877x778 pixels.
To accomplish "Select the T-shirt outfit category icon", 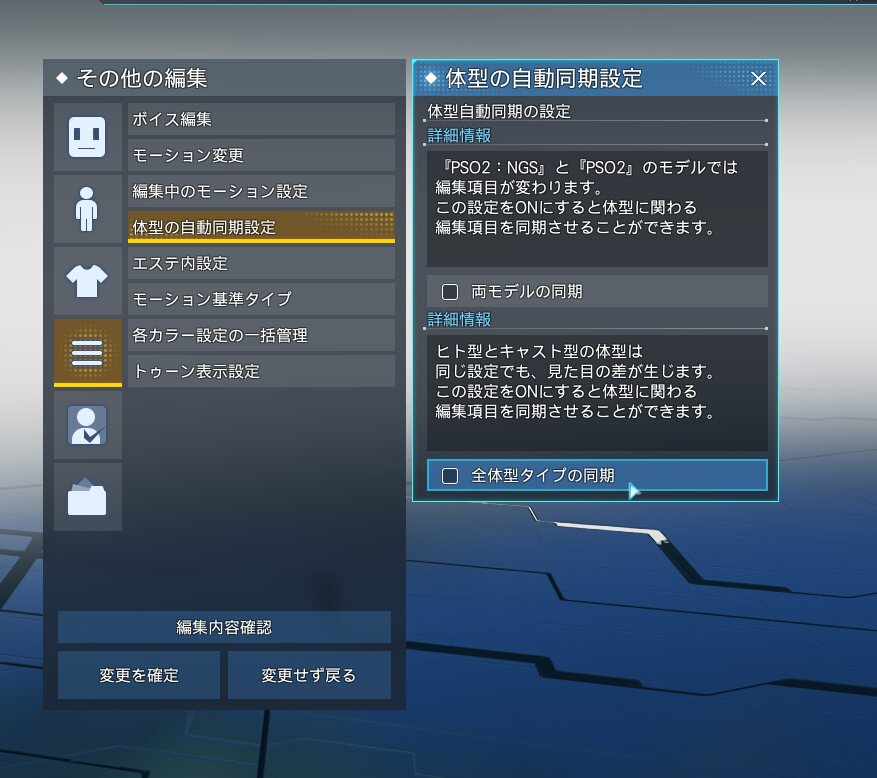I will [87, 281].
